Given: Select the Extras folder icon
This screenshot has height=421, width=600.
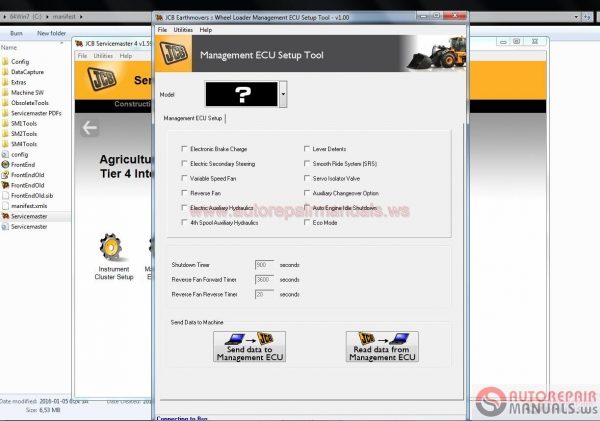Looking at the screenshot, I should (x=5, y=82).
